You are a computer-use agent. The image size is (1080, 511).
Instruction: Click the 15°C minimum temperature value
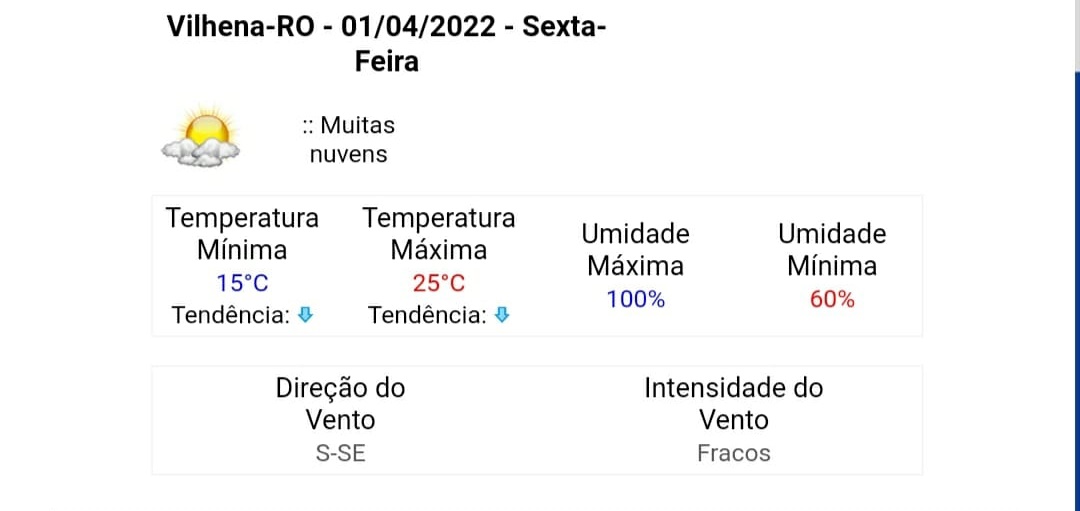242,283
